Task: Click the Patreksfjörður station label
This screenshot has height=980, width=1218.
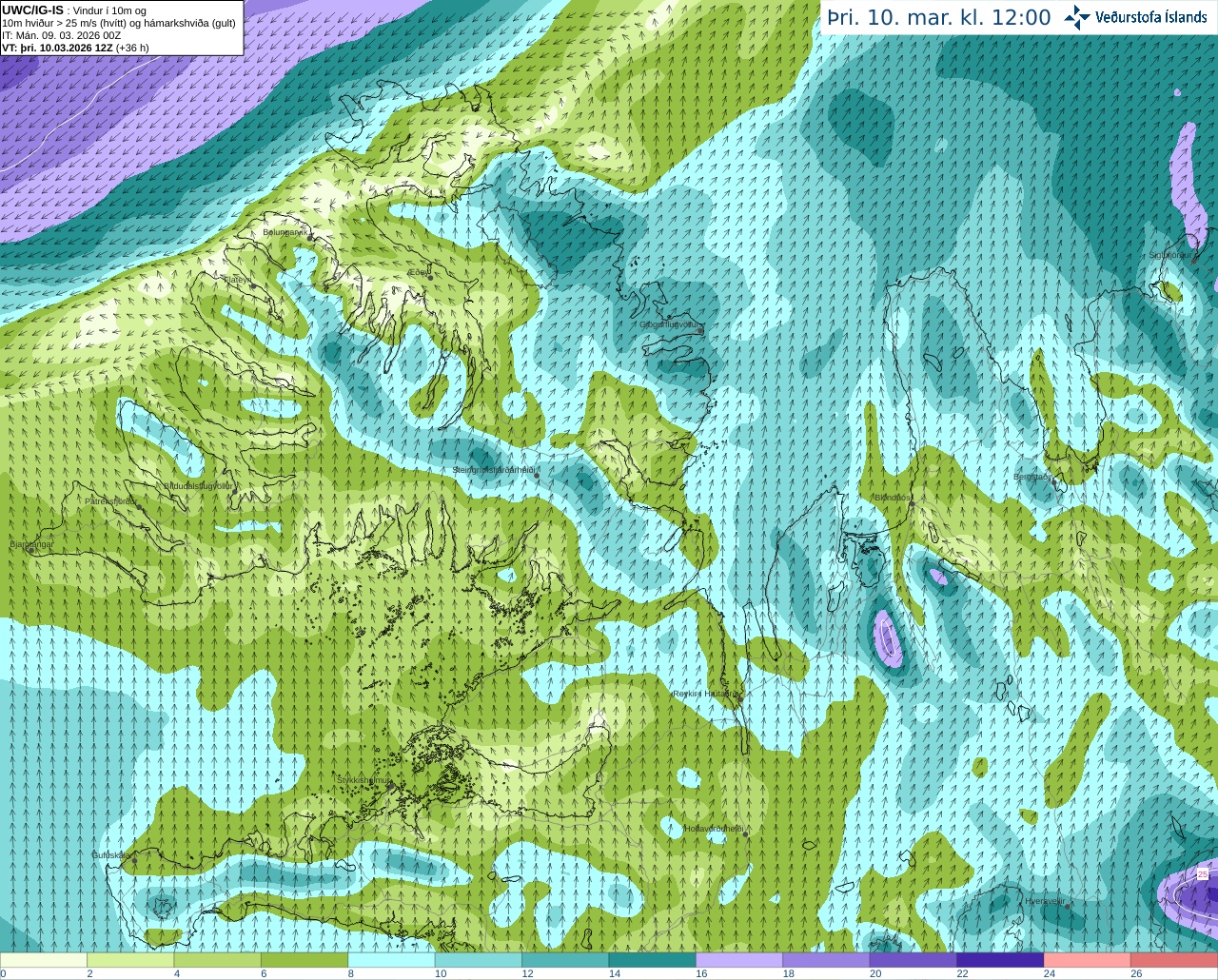Action: 110,501
